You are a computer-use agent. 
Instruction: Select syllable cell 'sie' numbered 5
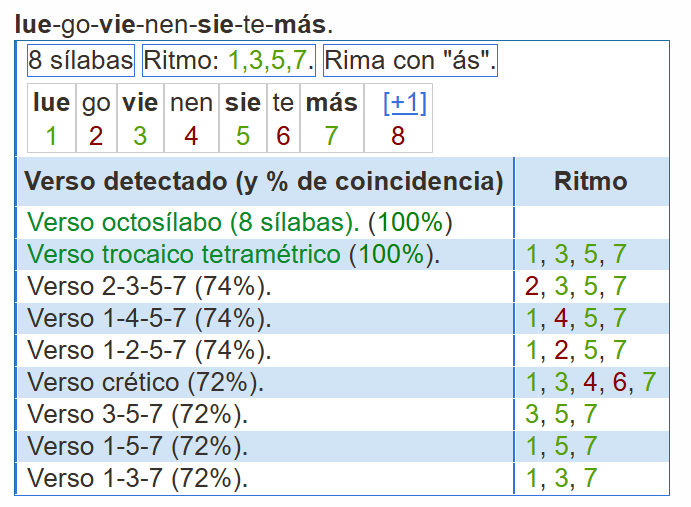click(243, 118)
